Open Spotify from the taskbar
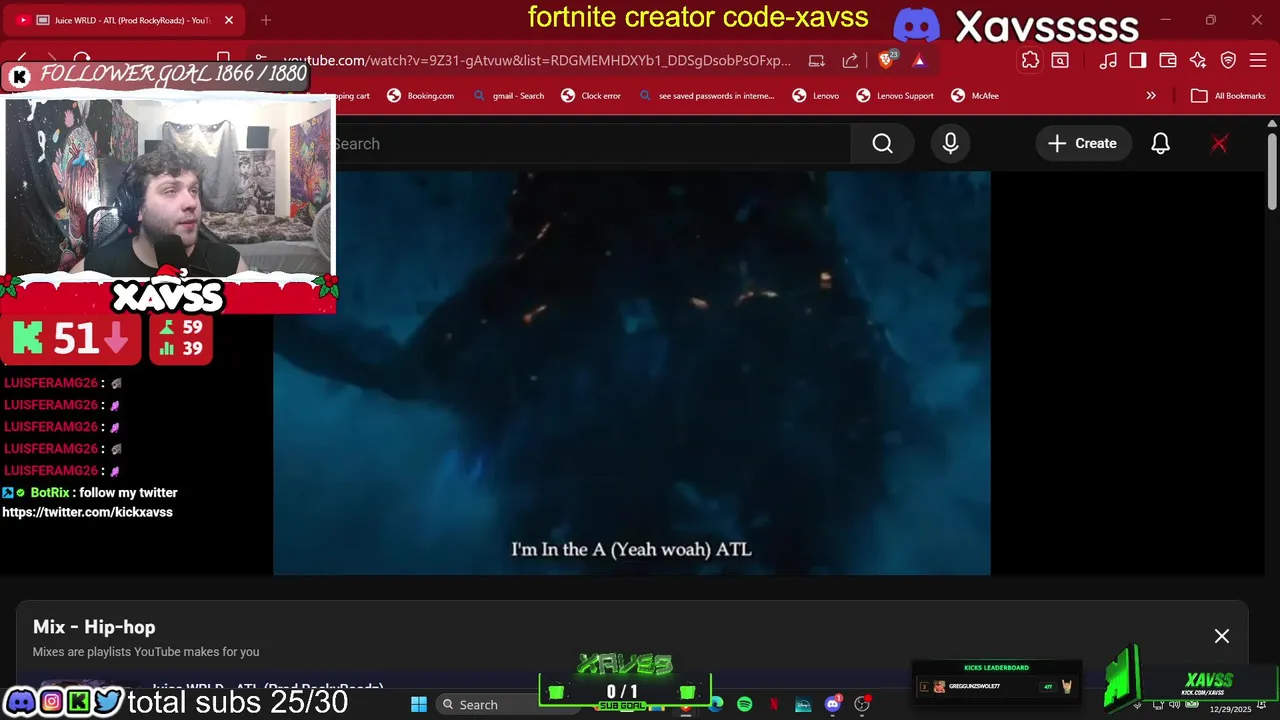Screen dimensions: 1280x720 (745, 704)
